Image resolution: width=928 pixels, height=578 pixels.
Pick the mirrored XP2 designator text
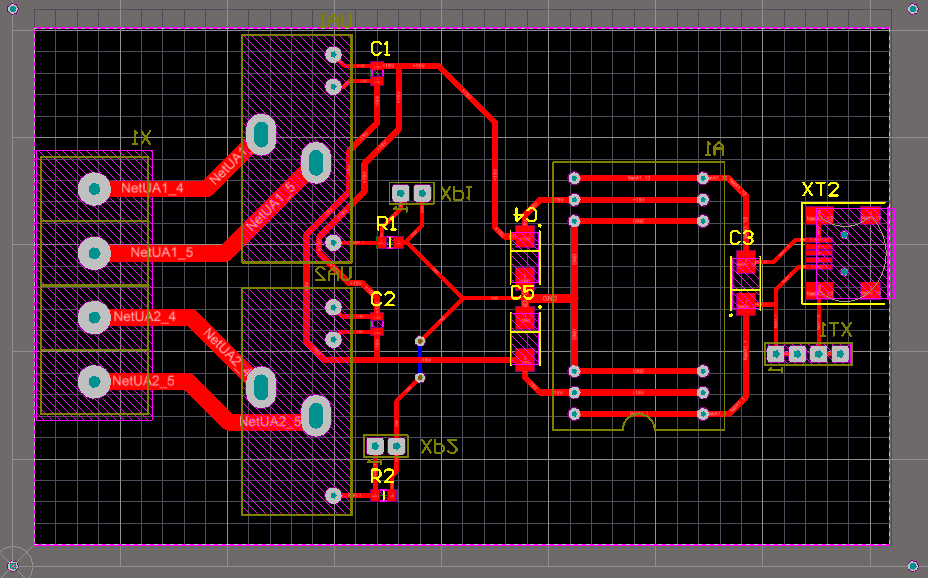439,447
